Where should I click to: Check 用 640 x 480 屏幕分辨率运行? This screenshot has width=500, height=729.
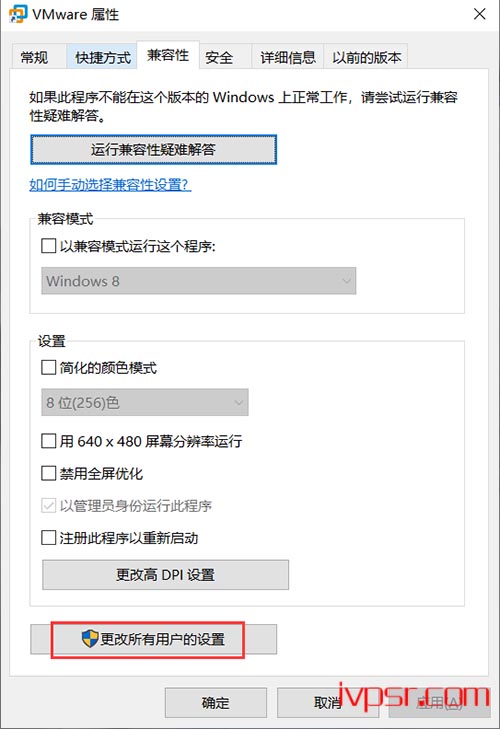coord(48,440)
